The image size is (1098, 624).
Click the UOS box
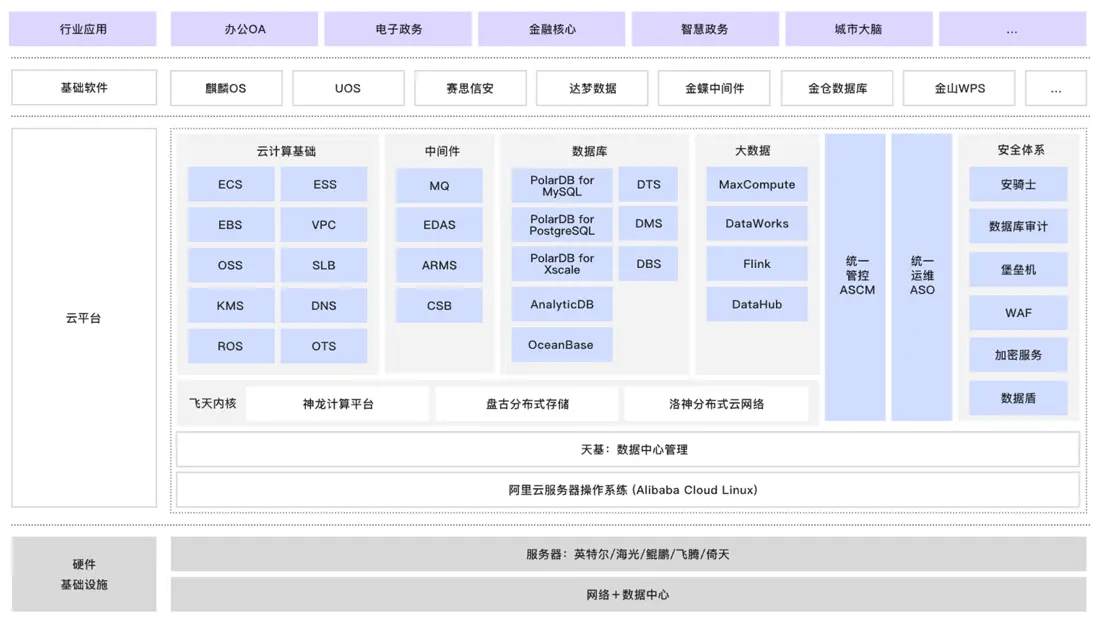click(x=348, y=88)
